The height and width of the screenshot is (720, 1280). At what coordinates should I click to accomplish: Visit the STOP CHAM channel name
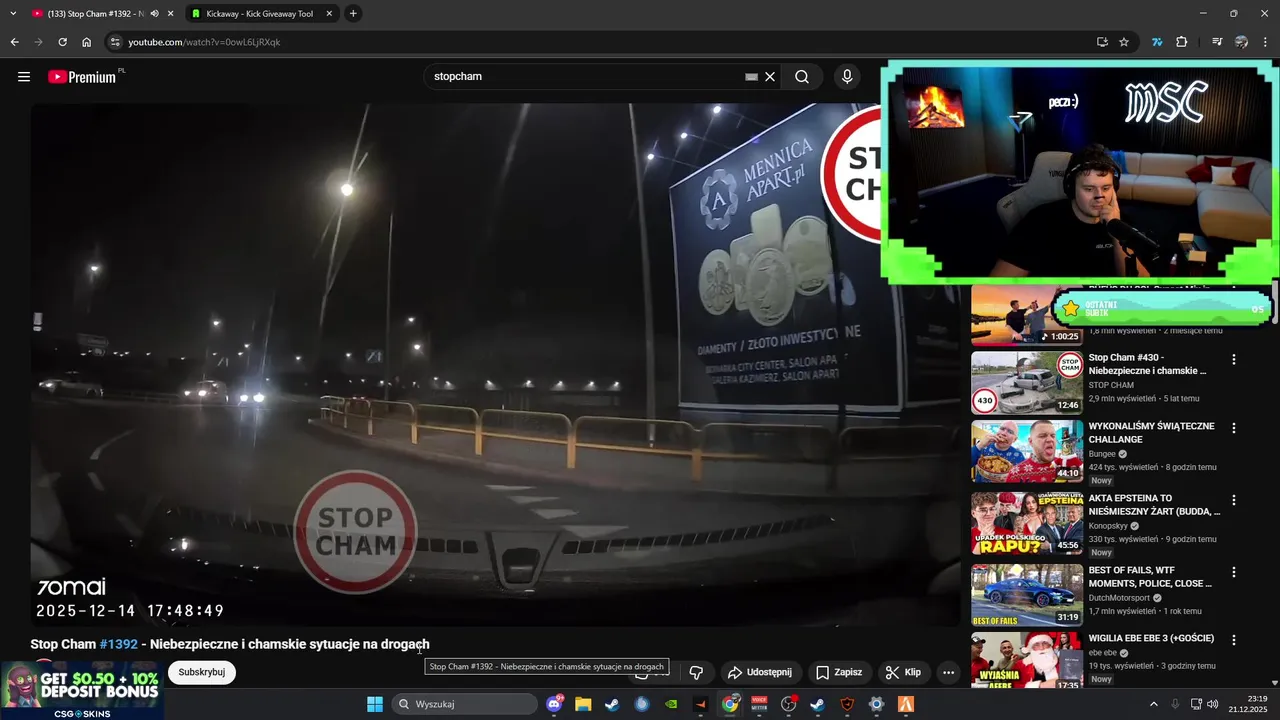tap(1111, 385)
